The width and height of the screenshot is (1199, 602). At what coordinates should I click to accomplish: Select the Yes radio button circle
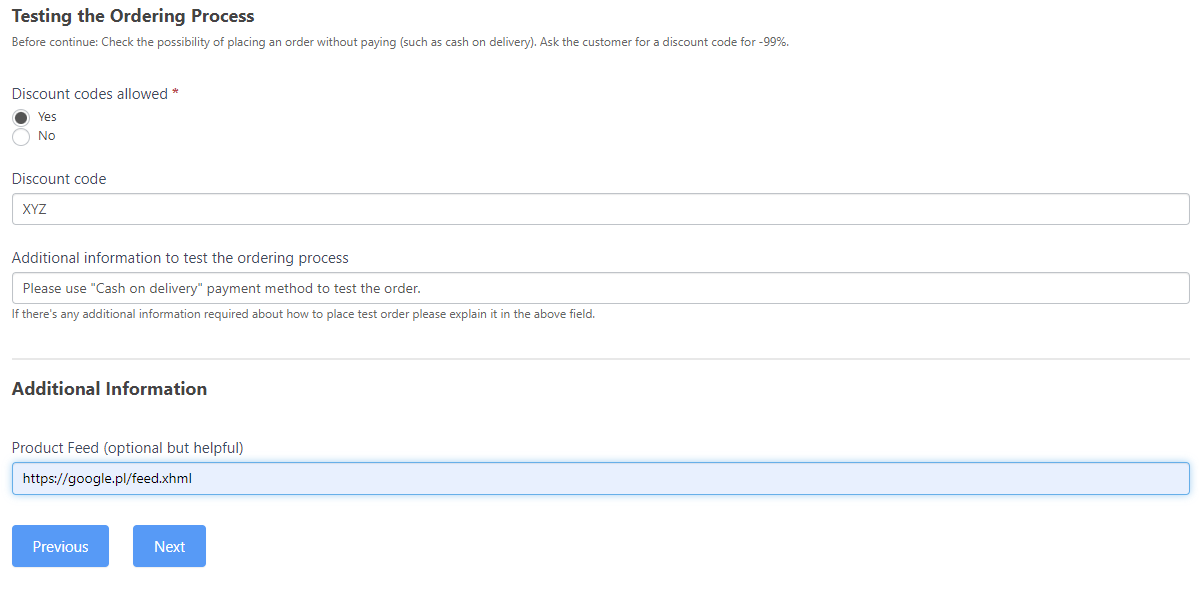click(x=21, y=117)
